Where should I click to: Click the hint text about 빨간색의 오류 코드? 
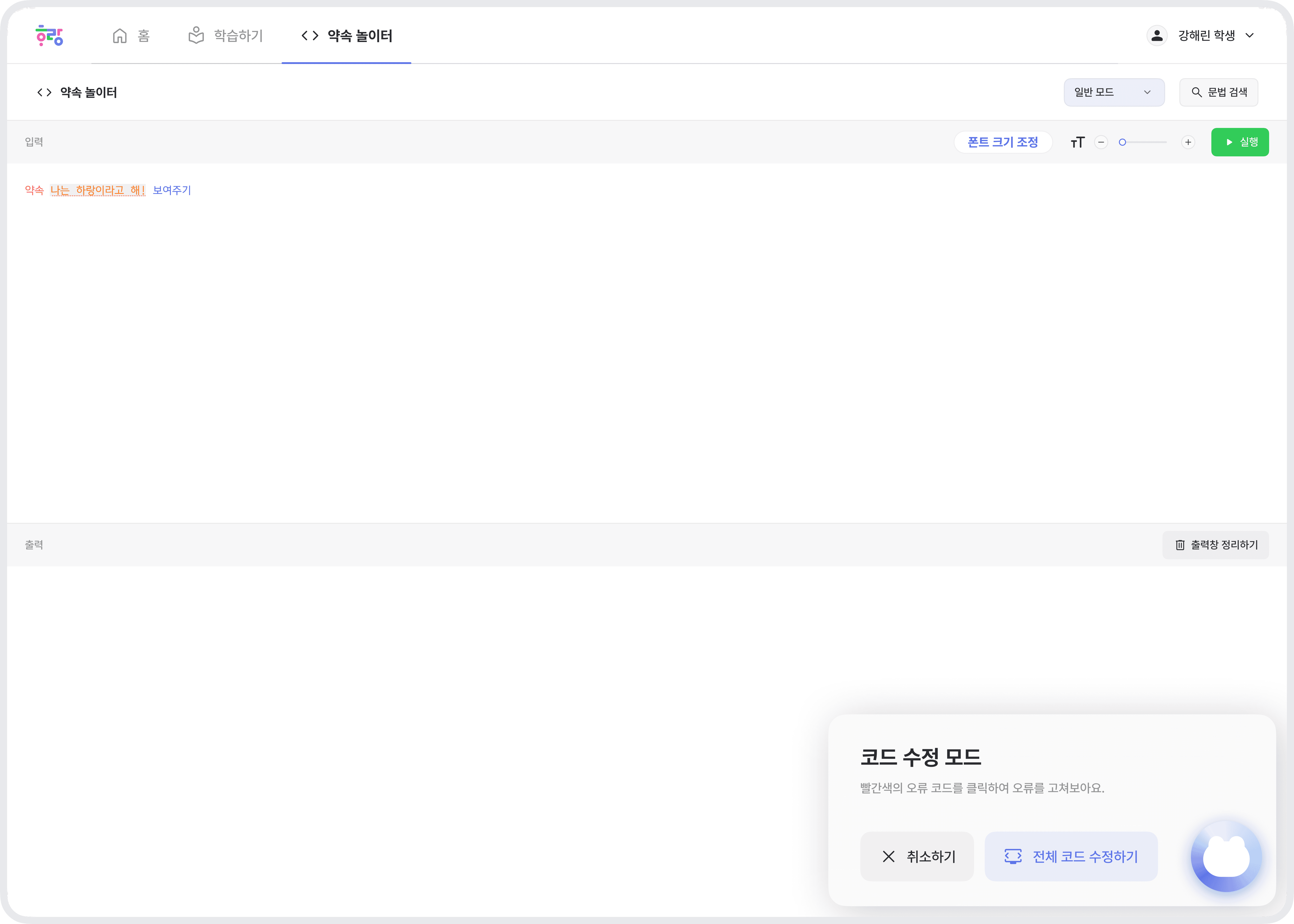click(982, 788)
